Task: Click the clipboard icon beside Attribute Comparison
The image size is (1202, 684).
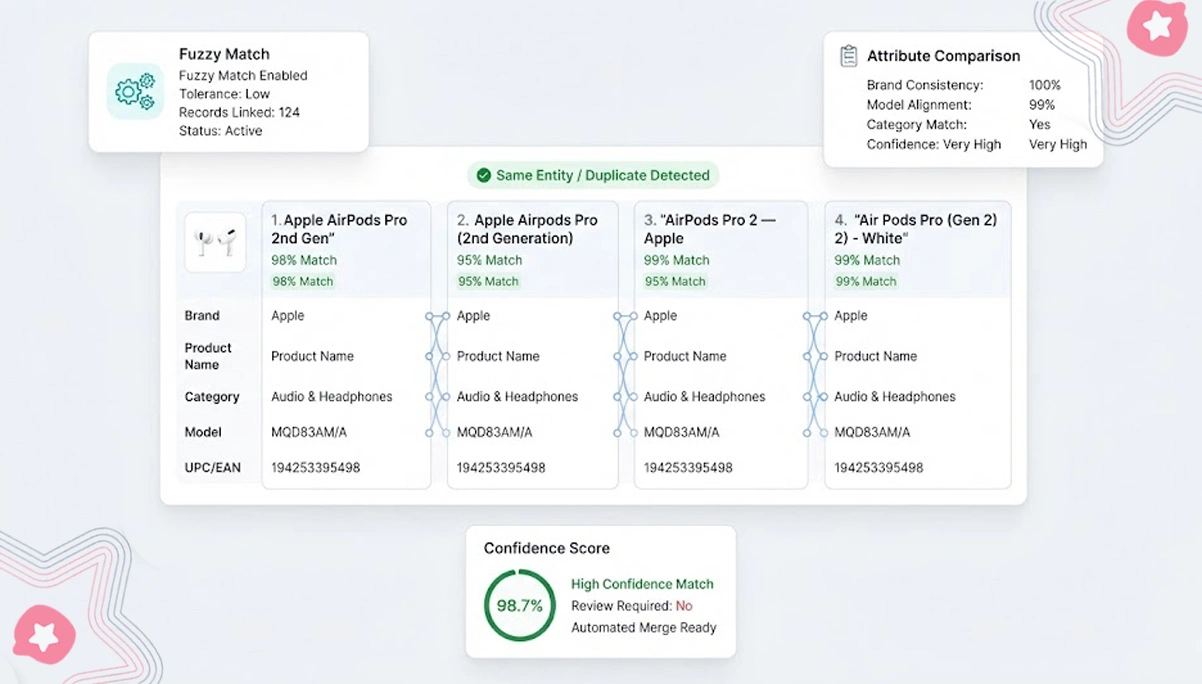Action: pos(848,56)
